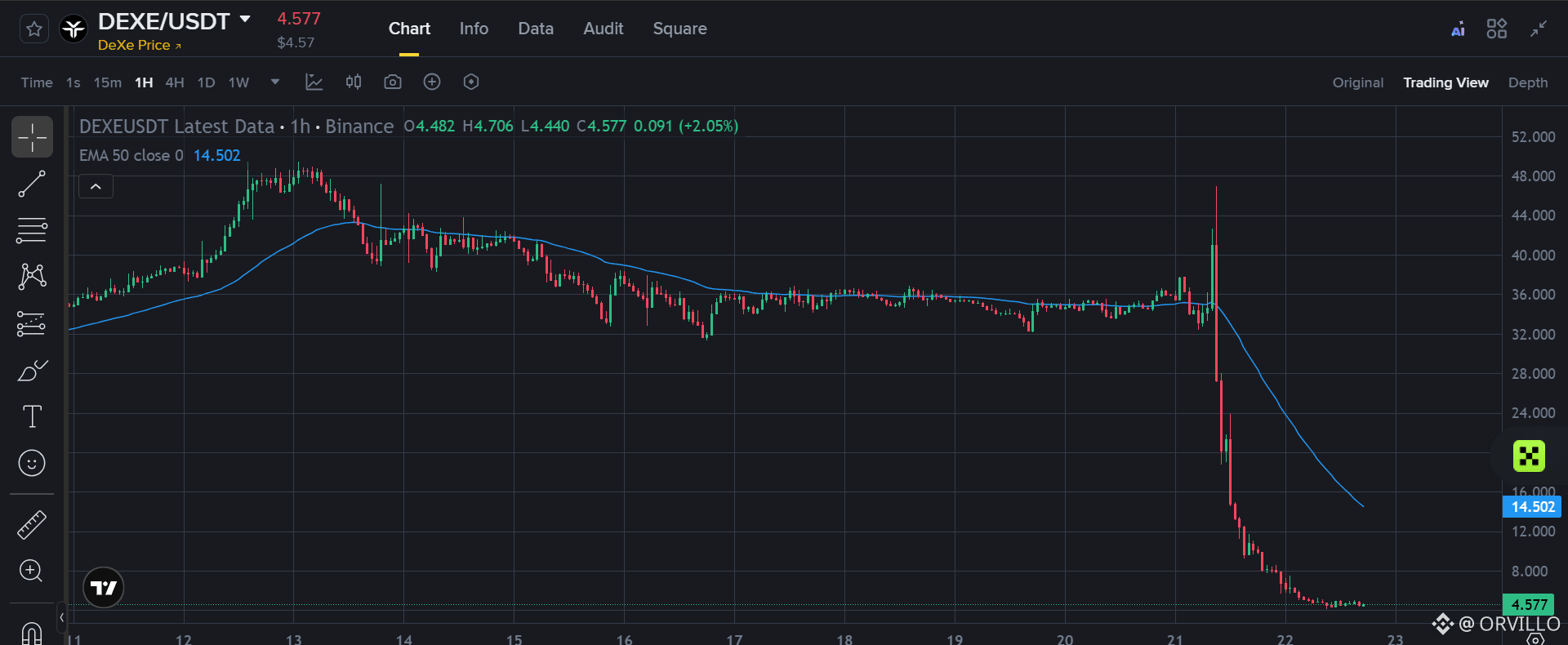Select the 1s time interval
Image resolution: width=1568 pixels, height=645 pixels.
click(x=73, y=82)
